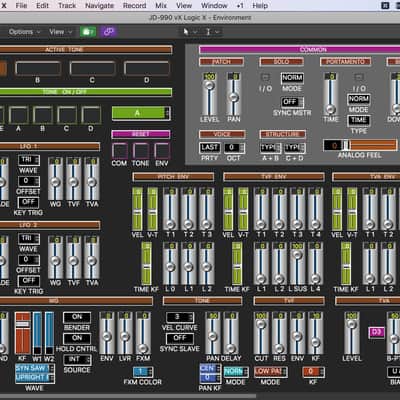Open the green A tone selector
Viewport: 400px width, 400px height.
(141, 113)
